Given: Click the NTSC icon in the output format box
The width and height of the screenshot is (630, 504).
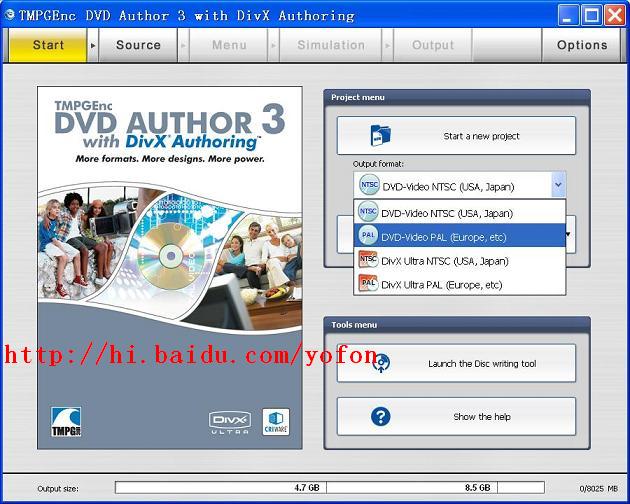Looking at the screenshot, I should [x=368, y=185].
